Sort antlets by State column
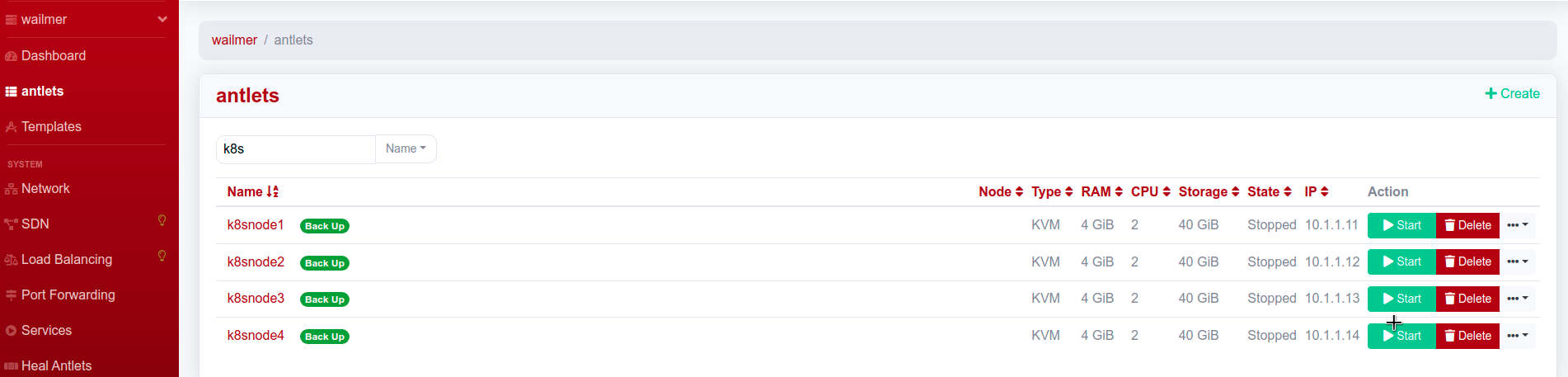This screenshot has width=1568, height=377. point(1270,191)
